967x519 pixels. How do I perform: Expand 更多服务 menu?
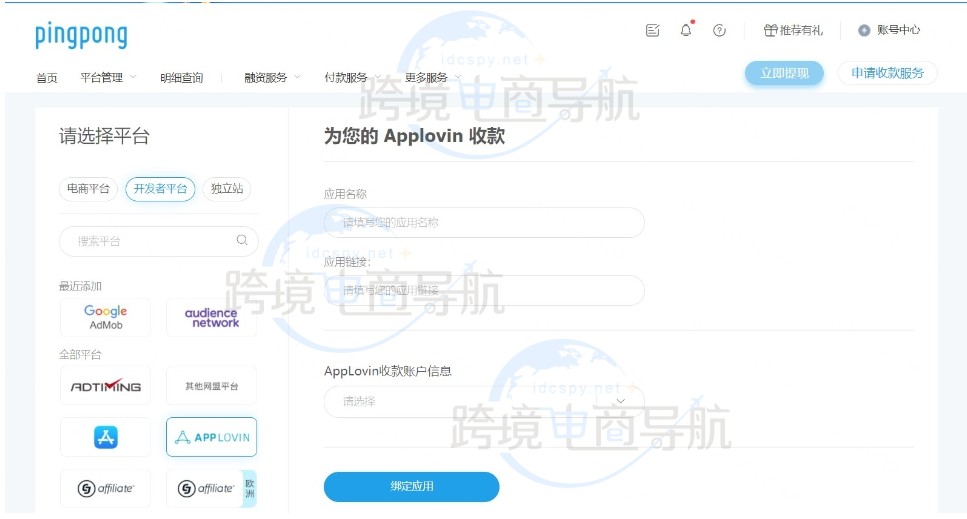(432, 78)
